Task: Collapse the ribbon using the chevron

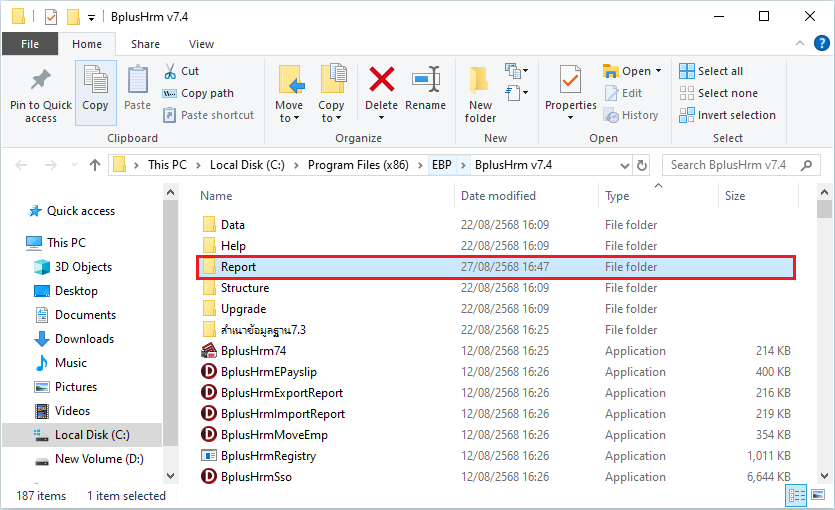Action: [x=800, y=43]
